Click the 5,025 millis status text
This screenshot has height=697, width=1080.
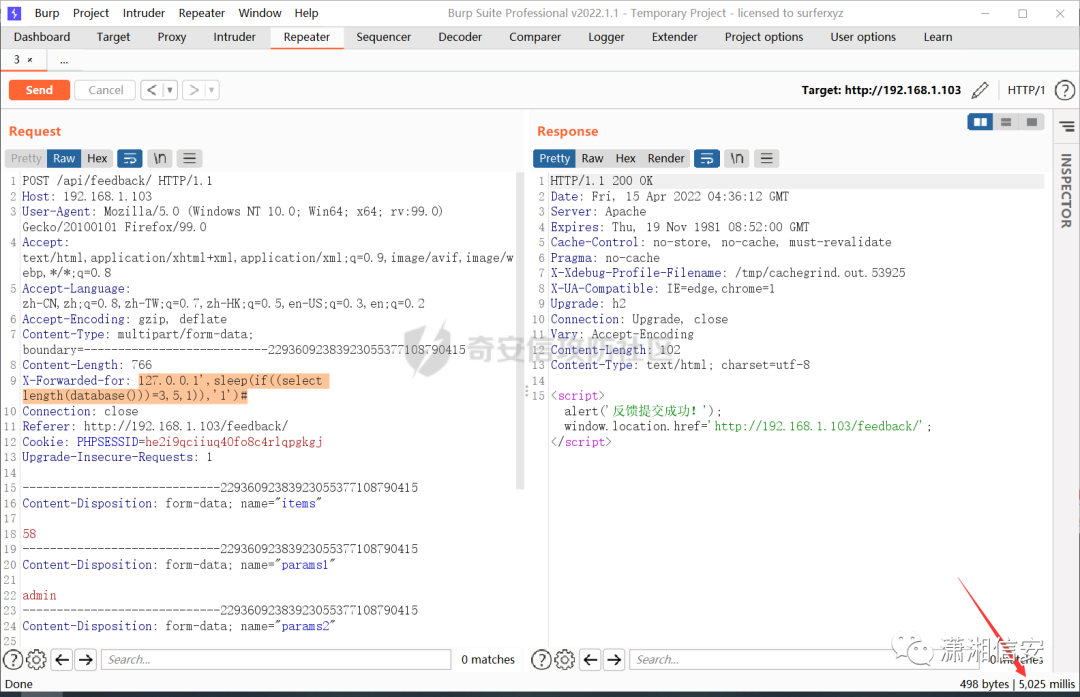point(1046,684)
